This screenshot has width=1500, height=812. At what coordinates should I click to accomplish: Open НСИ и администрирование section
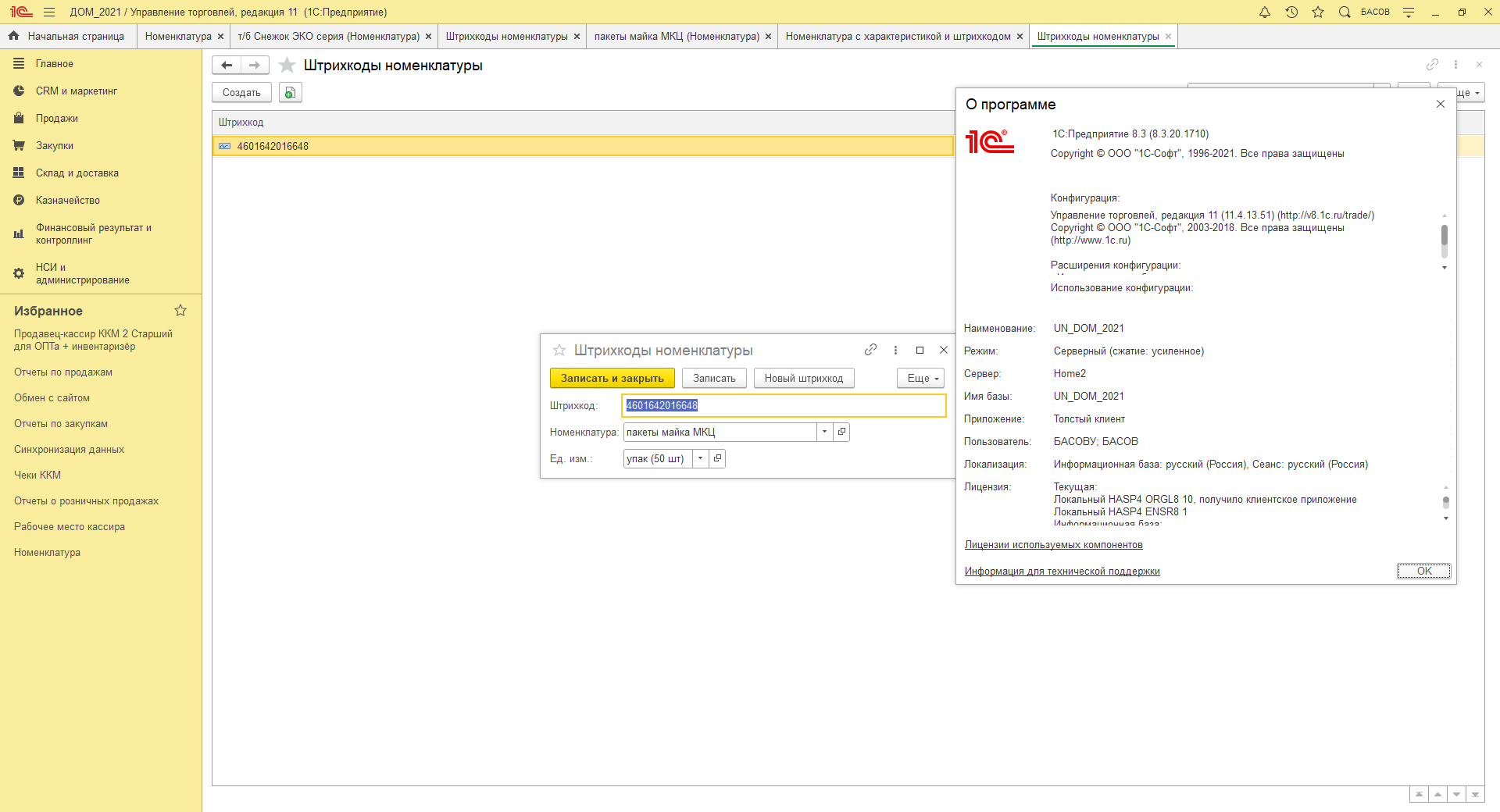(x=82, y=273)
